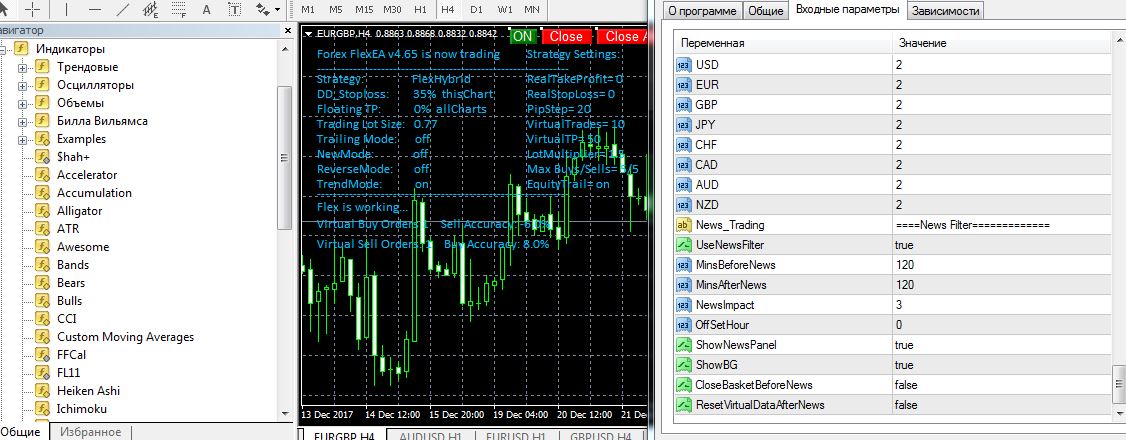Select the horizontal line drawing tool
Screen dimensions: 1126x440
(x=94, y=9)
